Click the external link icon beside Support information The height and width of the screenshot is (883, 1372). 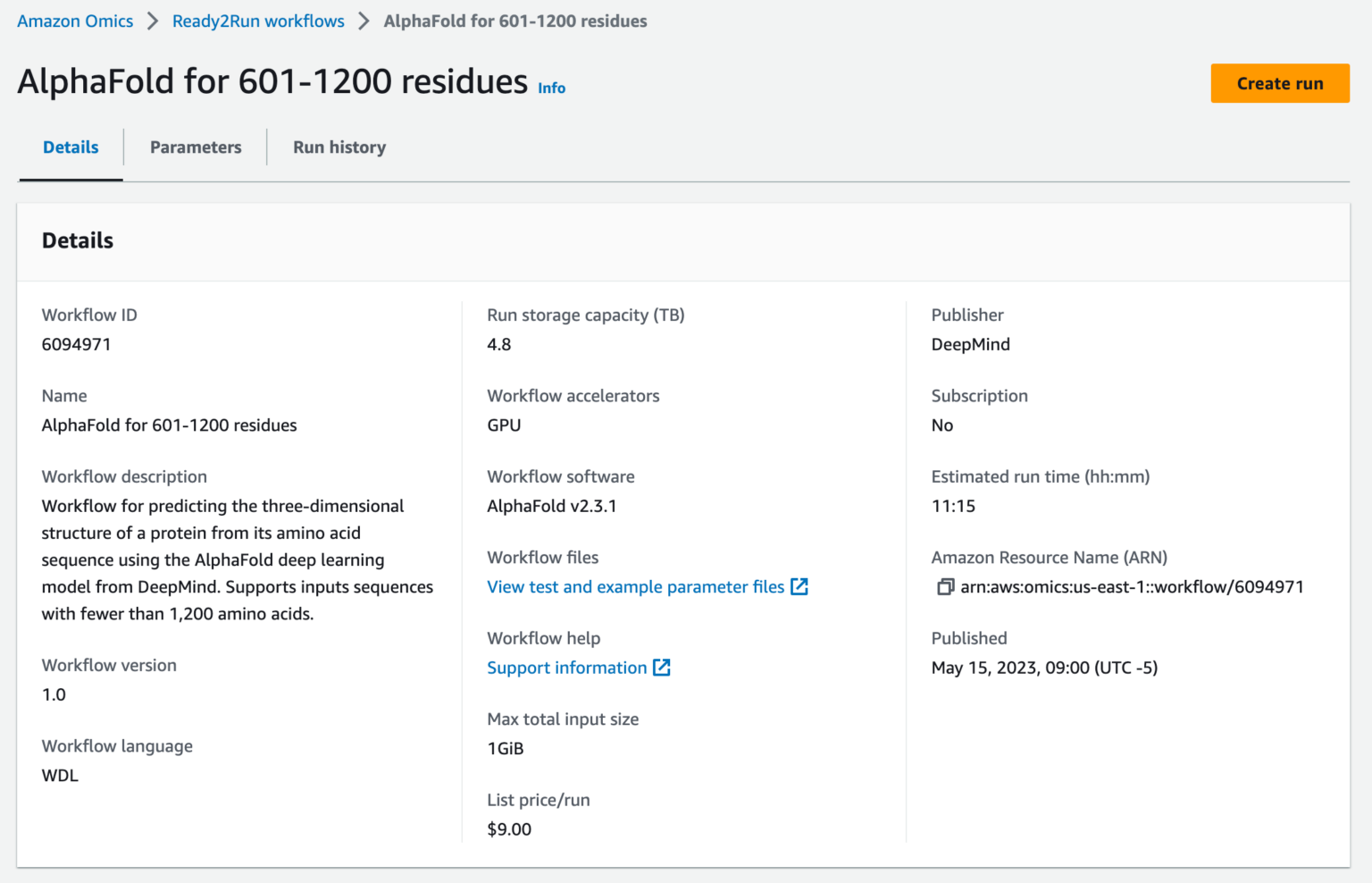point(661,668)
